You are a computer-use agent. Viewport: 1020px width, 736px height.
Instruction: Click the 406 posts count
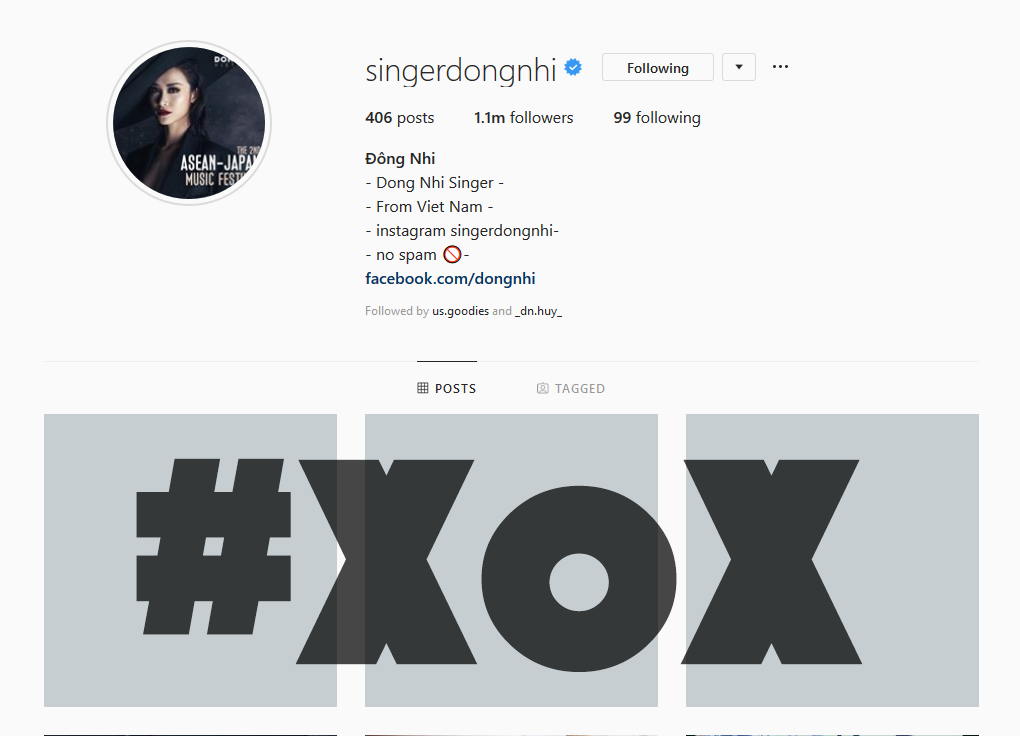pyautogui.click(x=399, y=118)
